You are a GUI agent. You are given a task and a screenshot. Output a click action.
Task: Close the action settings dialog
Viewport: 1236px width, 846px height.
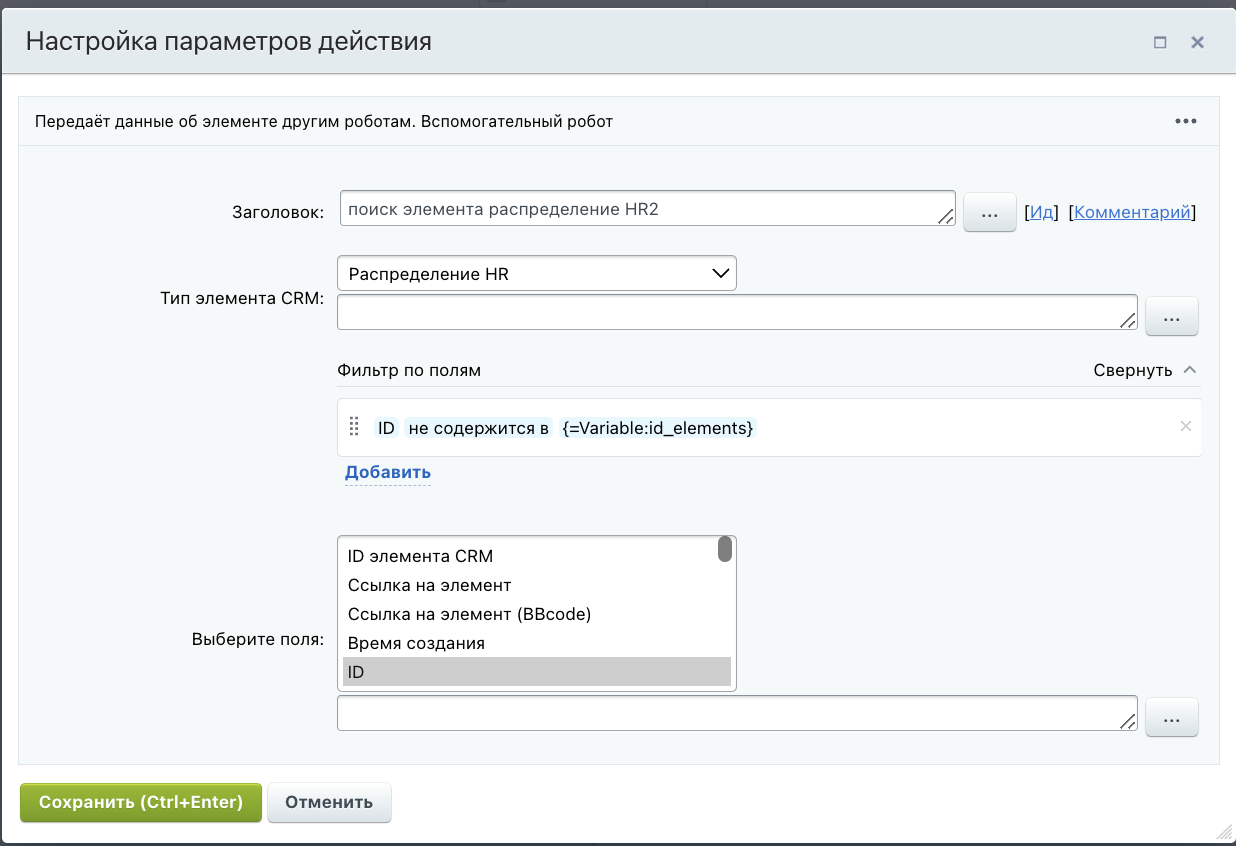pos(1197,42)
